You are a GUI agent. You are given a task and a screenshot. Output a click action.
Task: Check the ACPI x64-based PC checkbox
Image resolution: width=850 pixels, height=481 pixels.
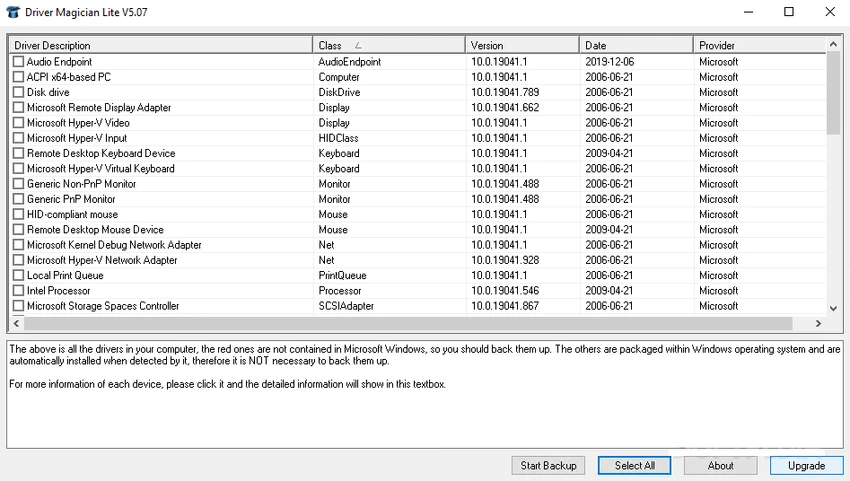coord(18,77)
